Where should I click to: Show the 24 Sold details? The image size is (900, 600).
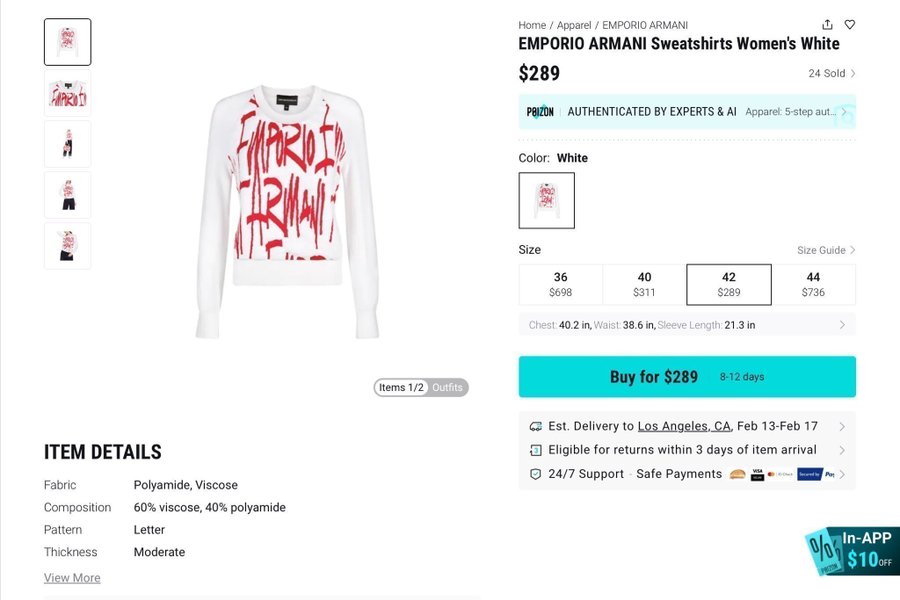[x=832, y=73]
